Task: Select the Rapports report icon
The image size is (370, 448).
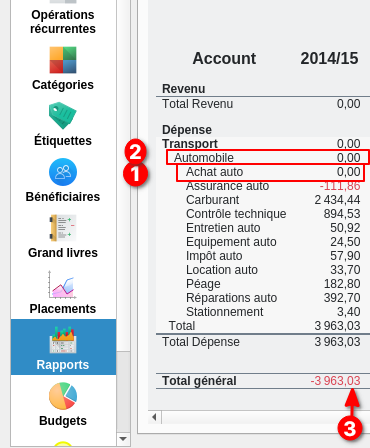Action: click(x=63, y=340)
